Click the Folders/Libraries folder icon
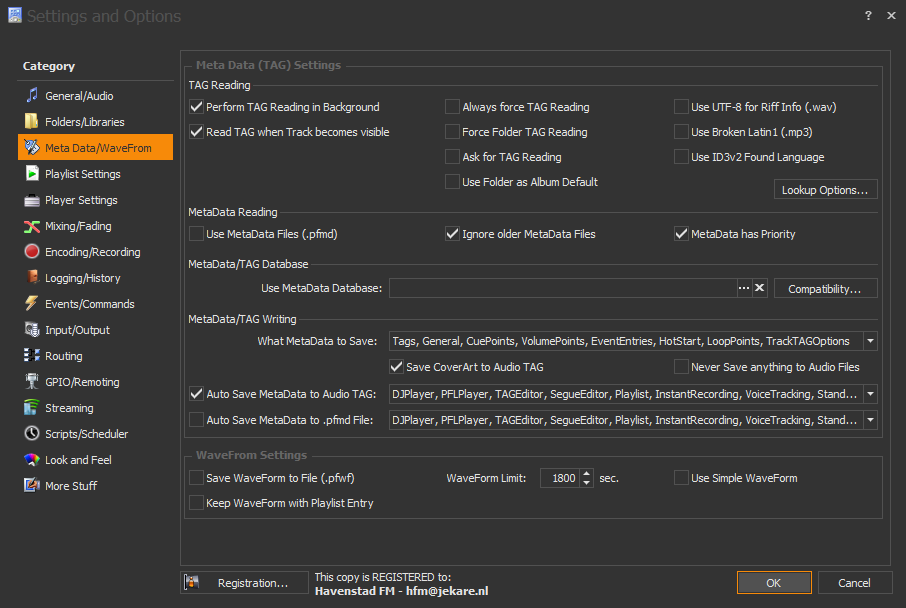The height and width of the screenshot is (608, 906). click(32, 121)
